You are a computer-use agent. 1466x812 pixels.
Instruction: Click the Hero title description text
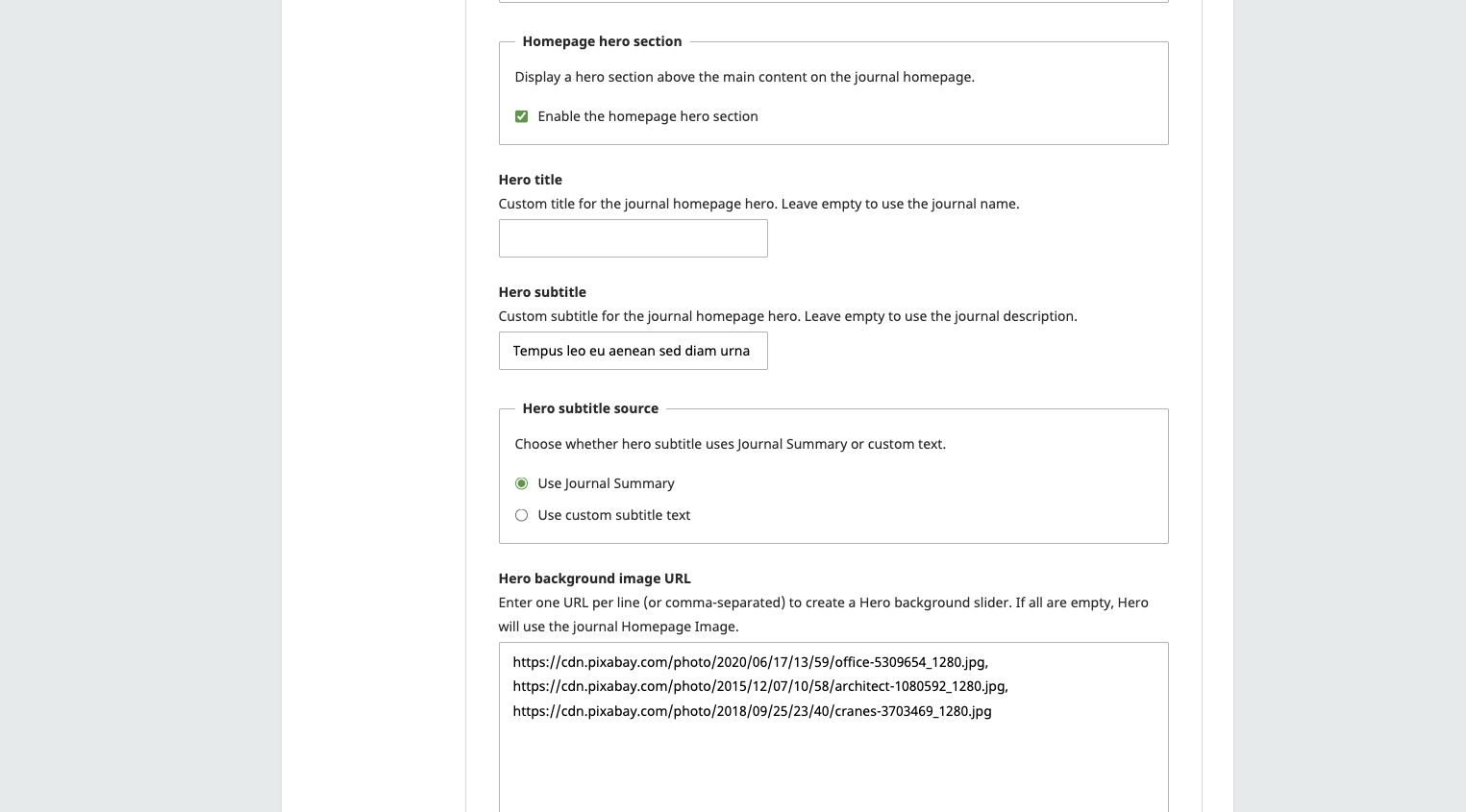(758, 204)
